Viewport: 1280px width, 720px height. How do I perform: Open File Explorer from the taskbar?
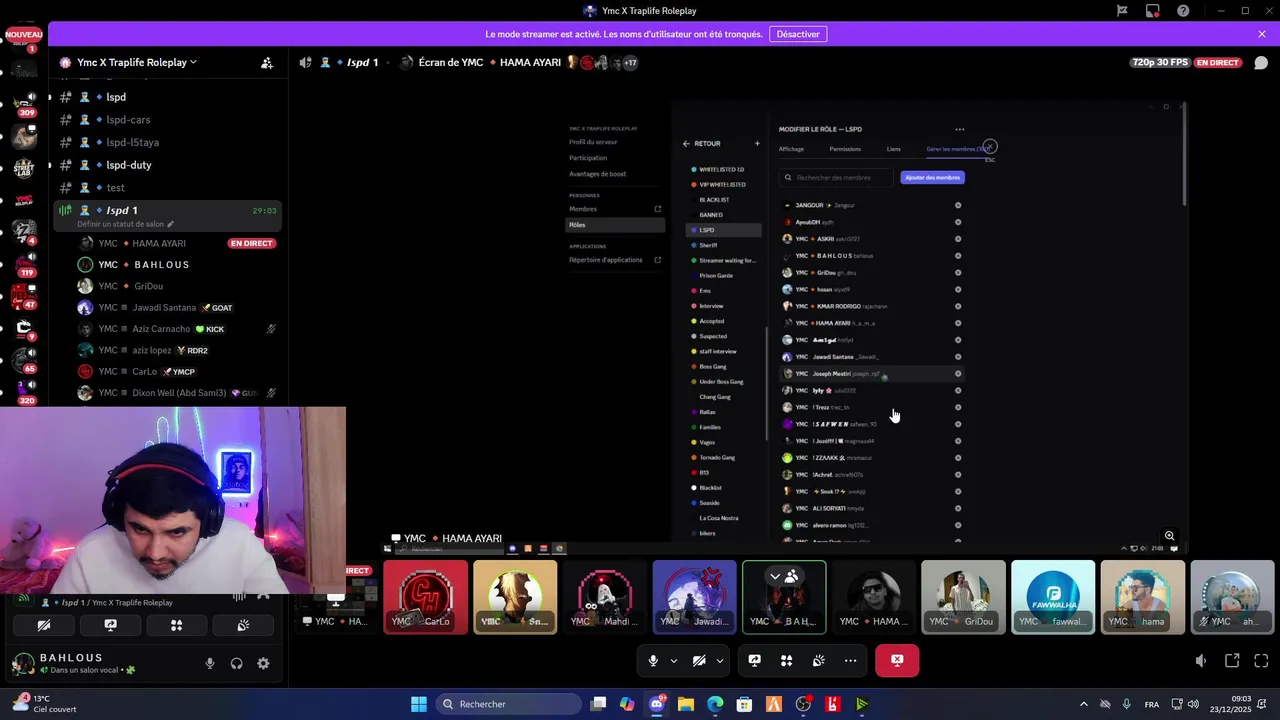[686, 704]
